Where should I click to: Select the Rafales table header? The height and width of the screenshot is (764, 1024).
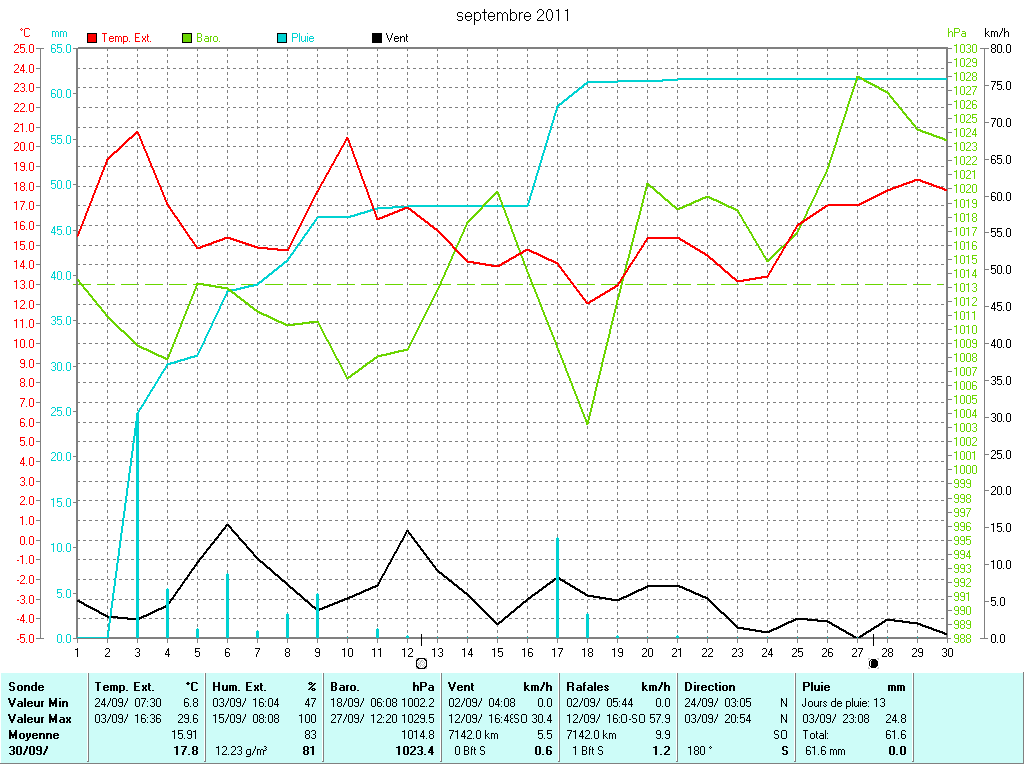click(x=589, y=687)
